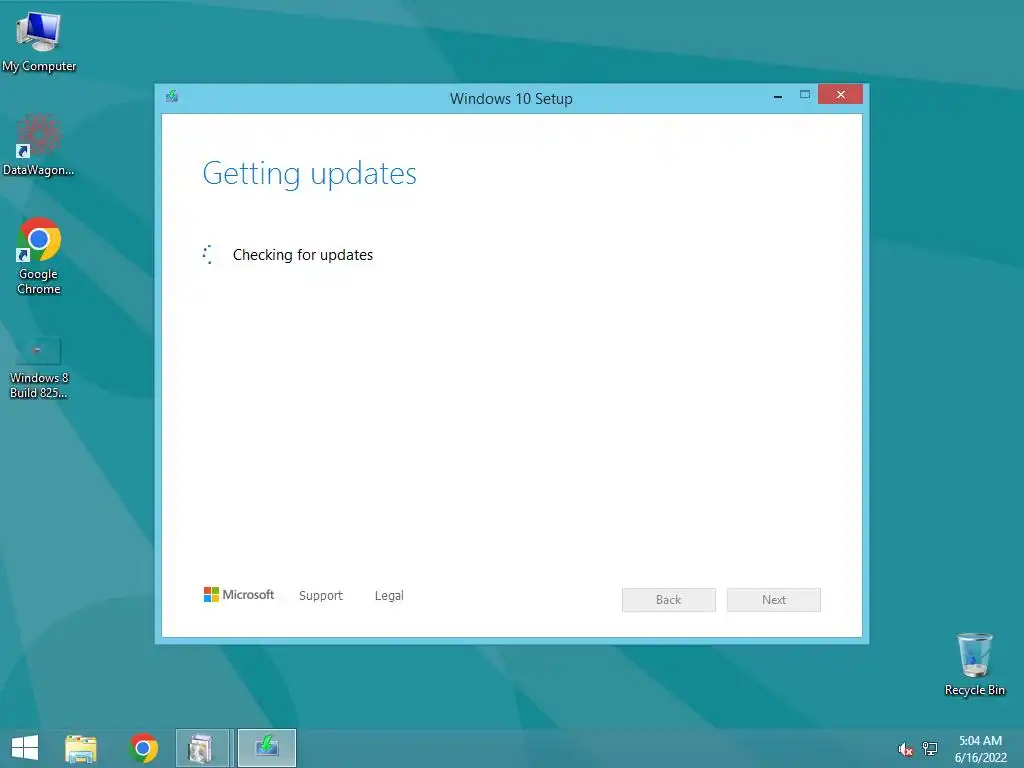The height and width of the screenshot is (768, 1024).
Task: Open File Explorer from the taskbar
Action: coord(81,748)
